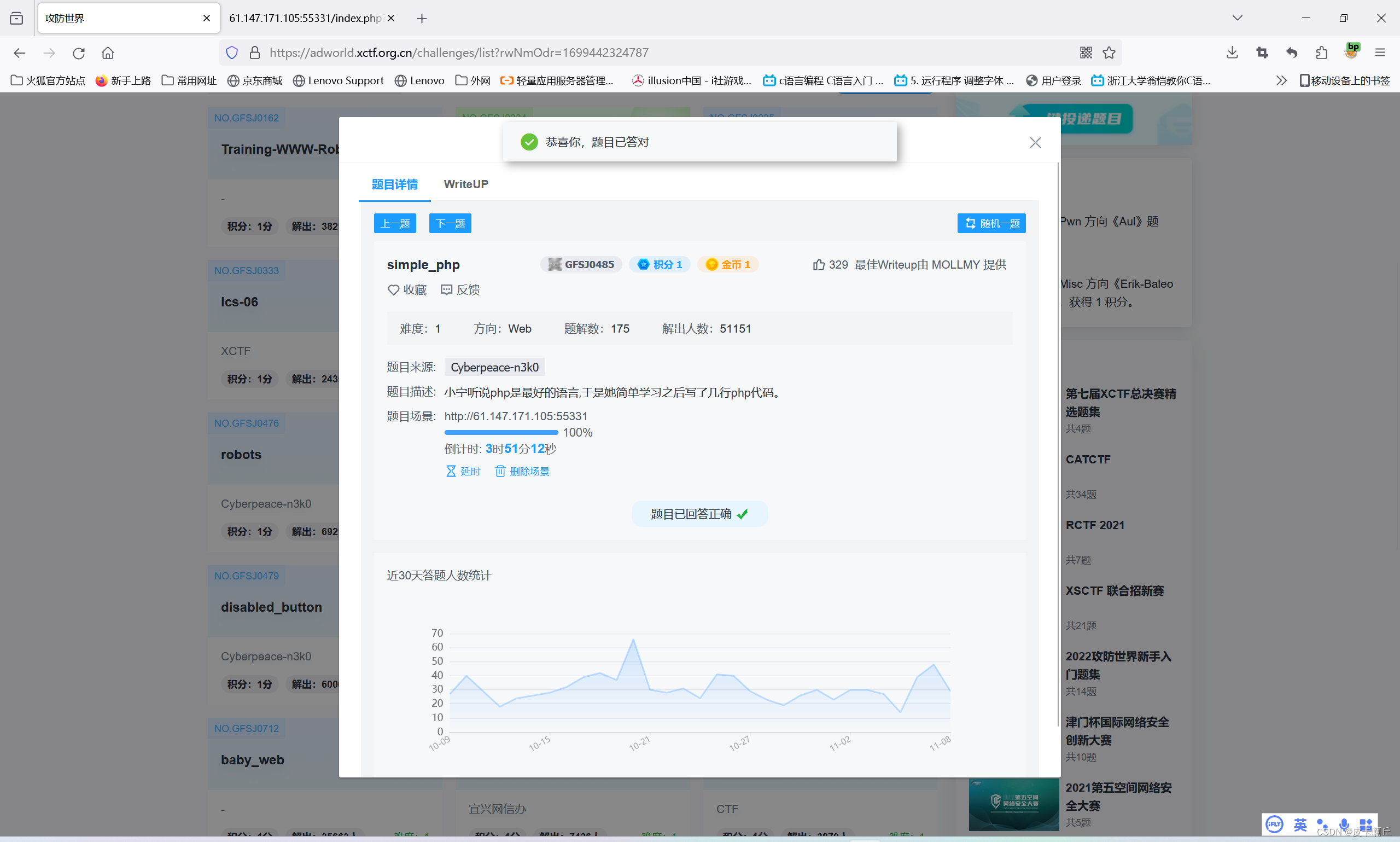Screen dimensions: 1400x842
Task: Click the page reload icon
Action: click(79, 53)
